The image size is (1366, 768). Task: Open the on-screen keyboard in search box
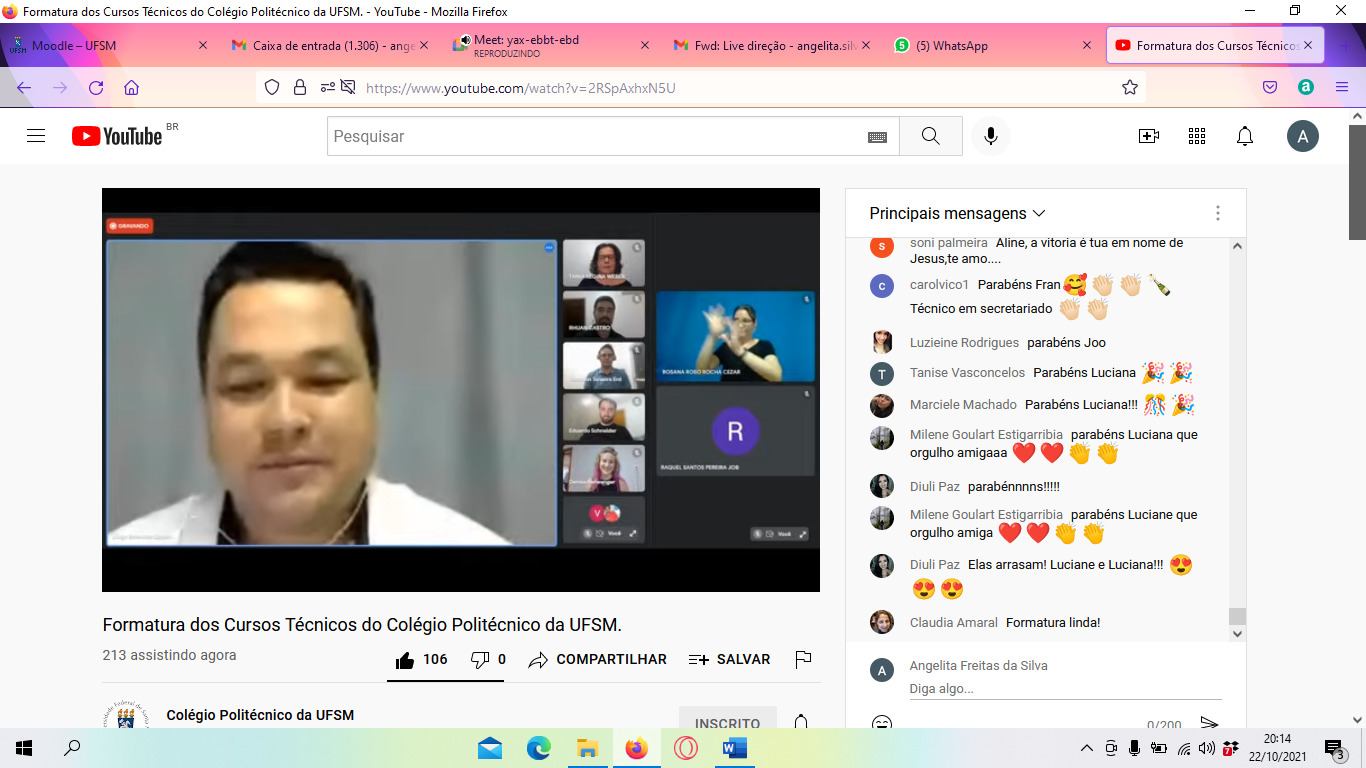877,137
